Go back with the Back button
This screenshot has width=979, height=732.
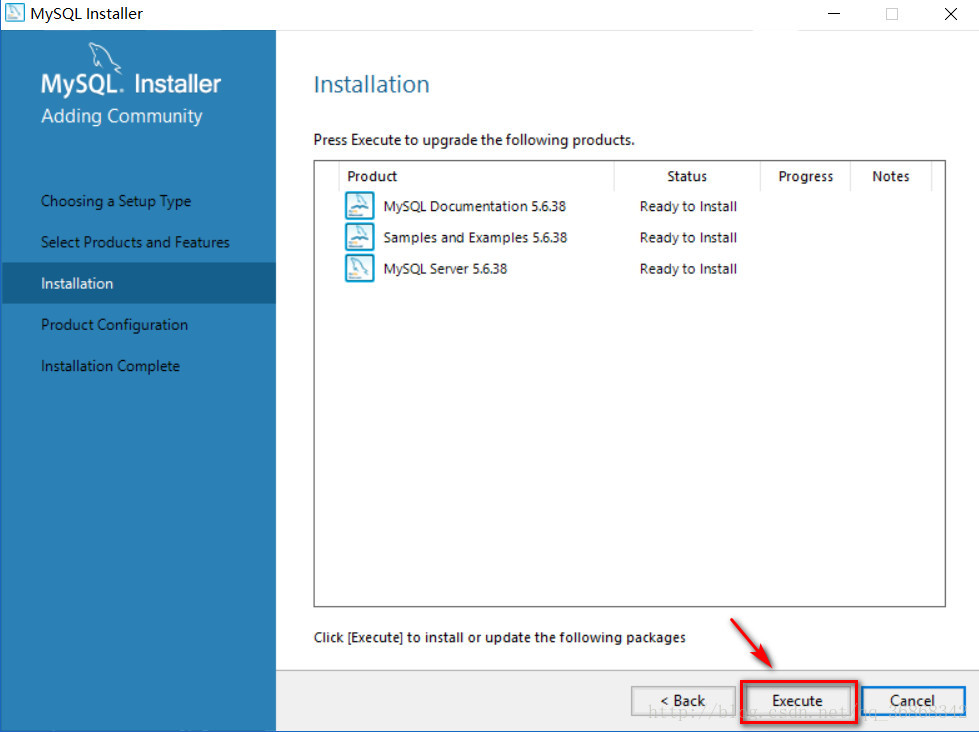pyautogui.click(x=683, y=701)
